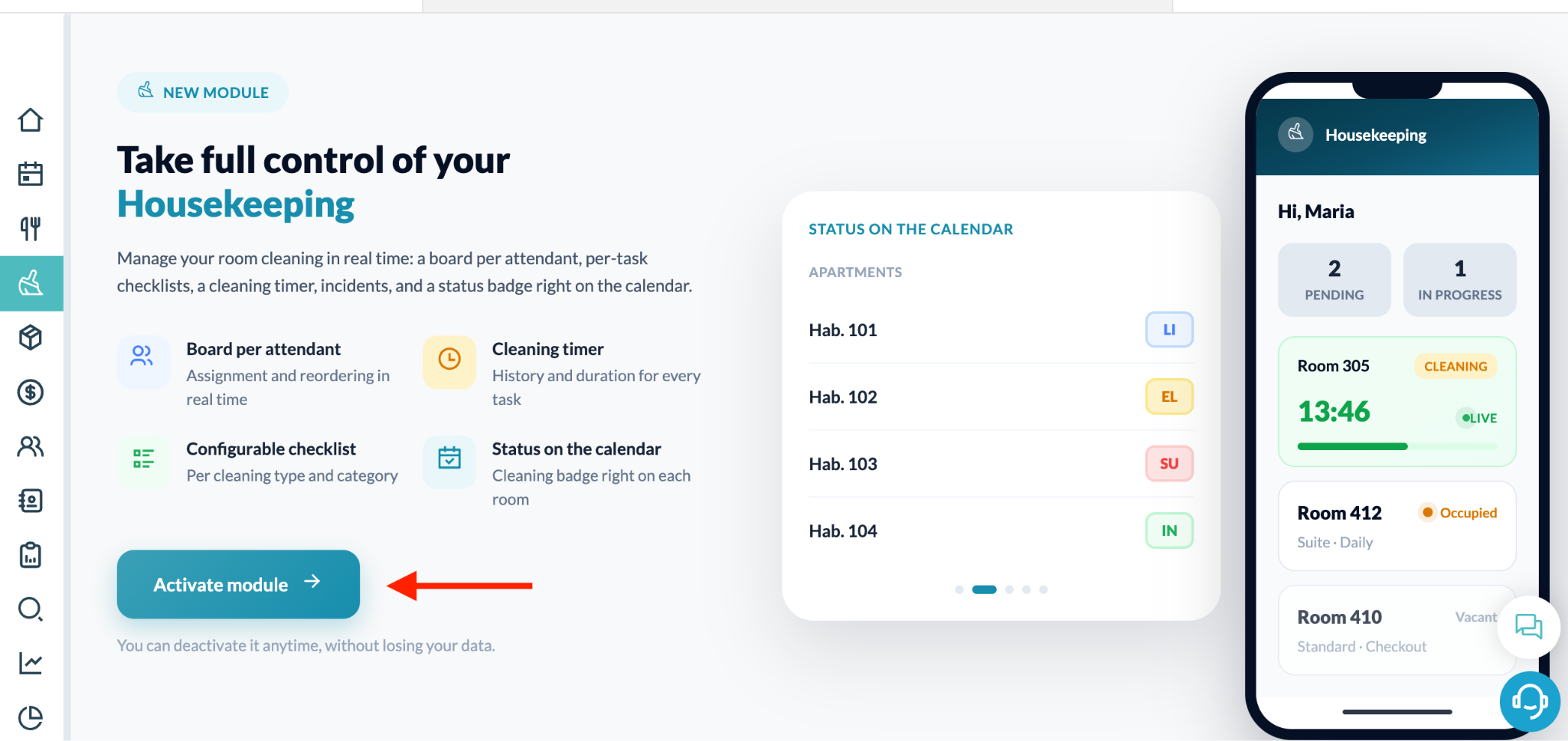Select the third carousel pagination dot
Image resolution: width=1568 pixels, height=741 pixels.
(x=1010, y=589)
